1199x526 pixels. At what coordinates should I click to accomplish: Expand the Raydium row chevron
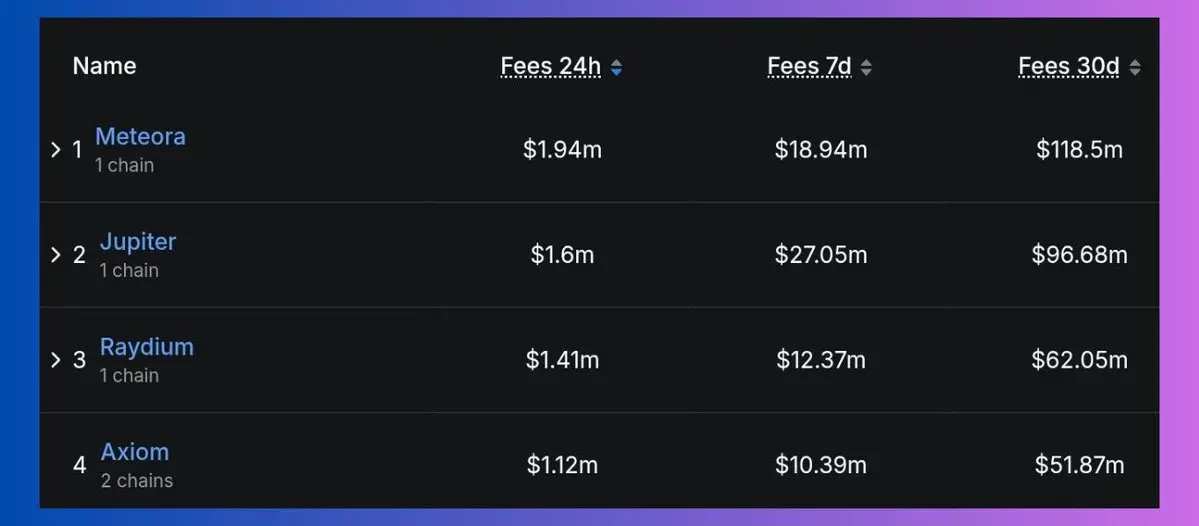click(x=55, y=360)
